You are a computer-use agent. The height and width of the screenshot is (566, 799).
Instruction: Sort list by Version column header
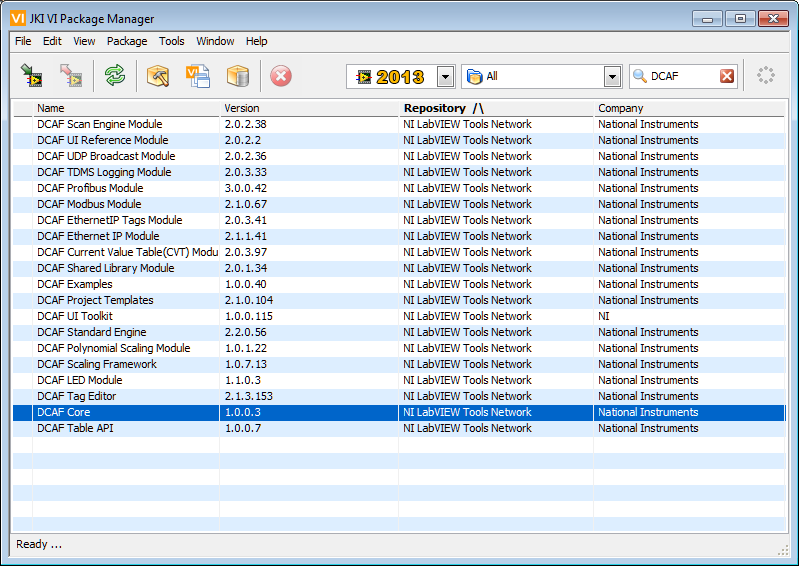(x=241, y=108)
